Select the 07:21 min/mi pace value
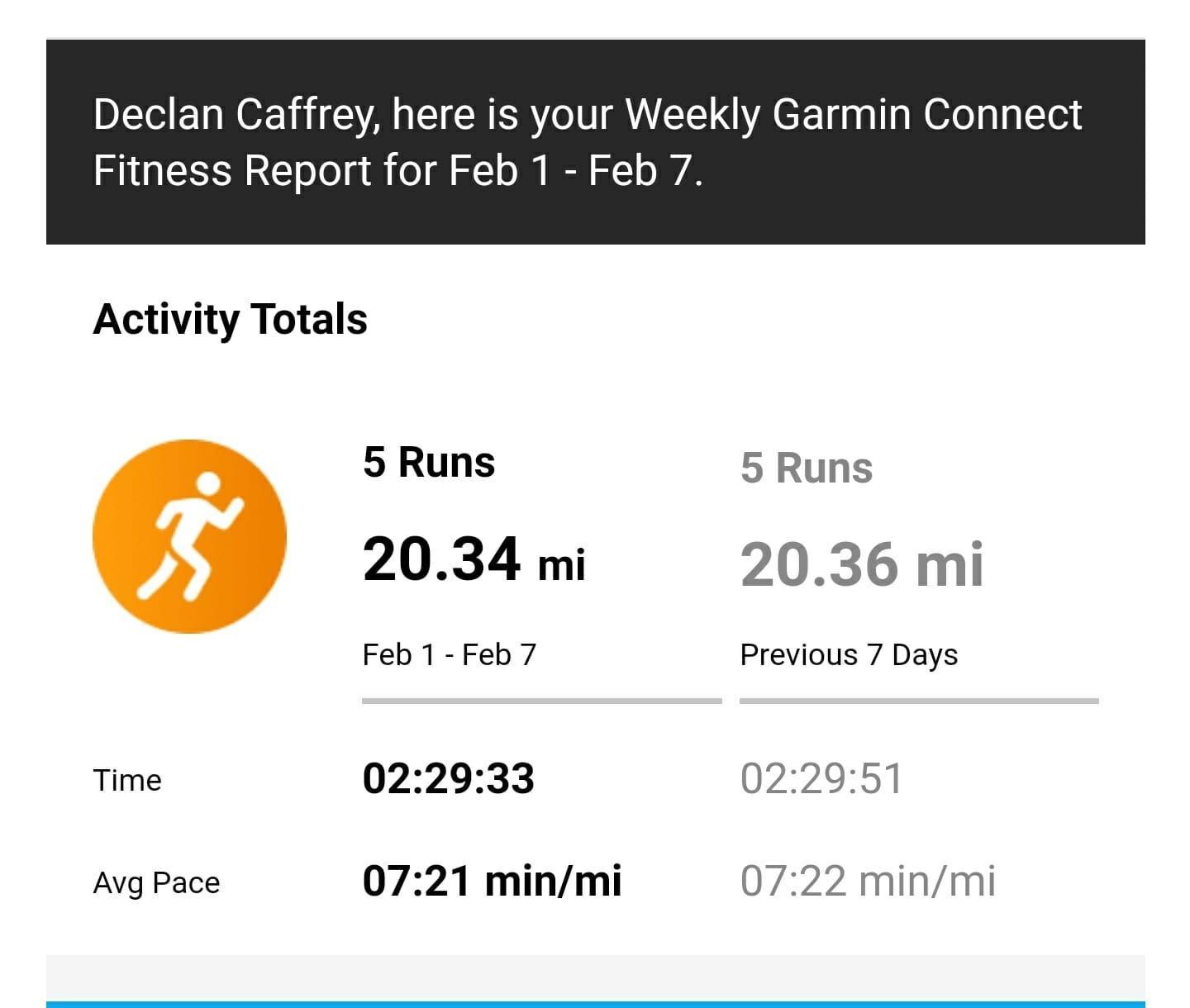This screenshot has height=1008, width=1190. [492, 881]
